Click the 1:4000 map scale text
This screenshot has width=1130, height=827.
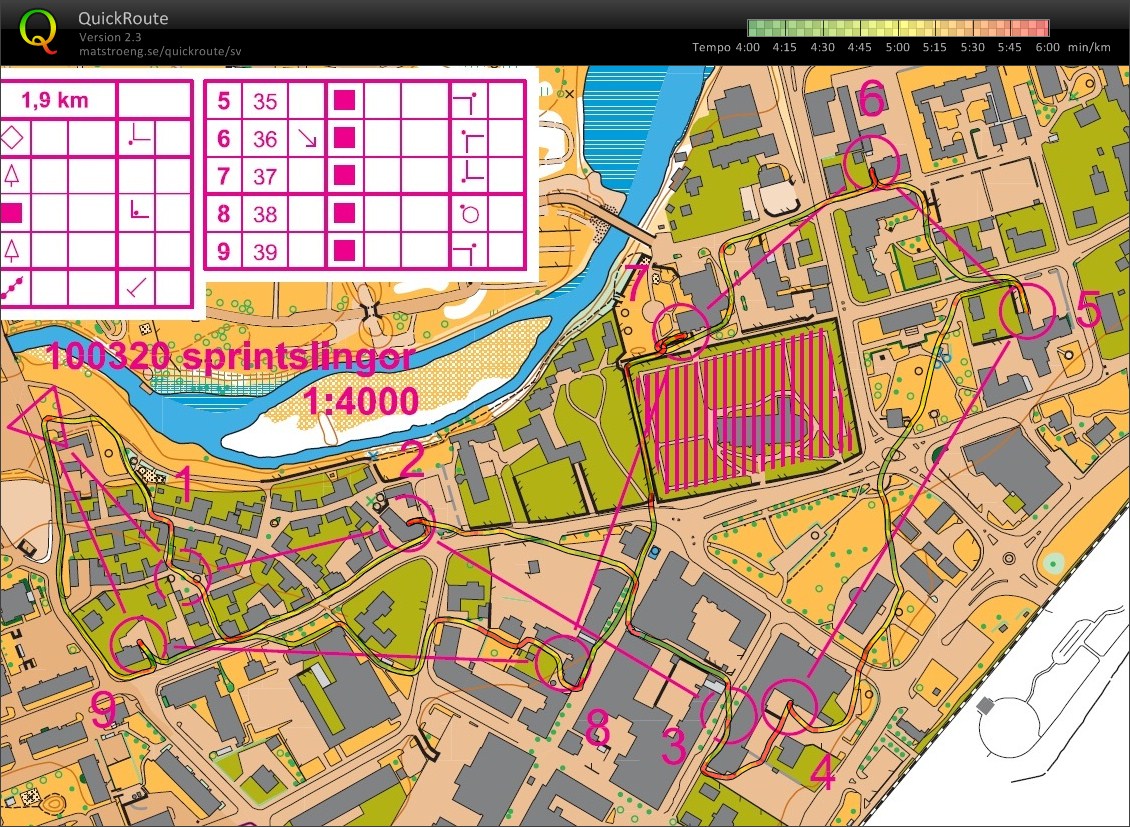tap(360, 401)
